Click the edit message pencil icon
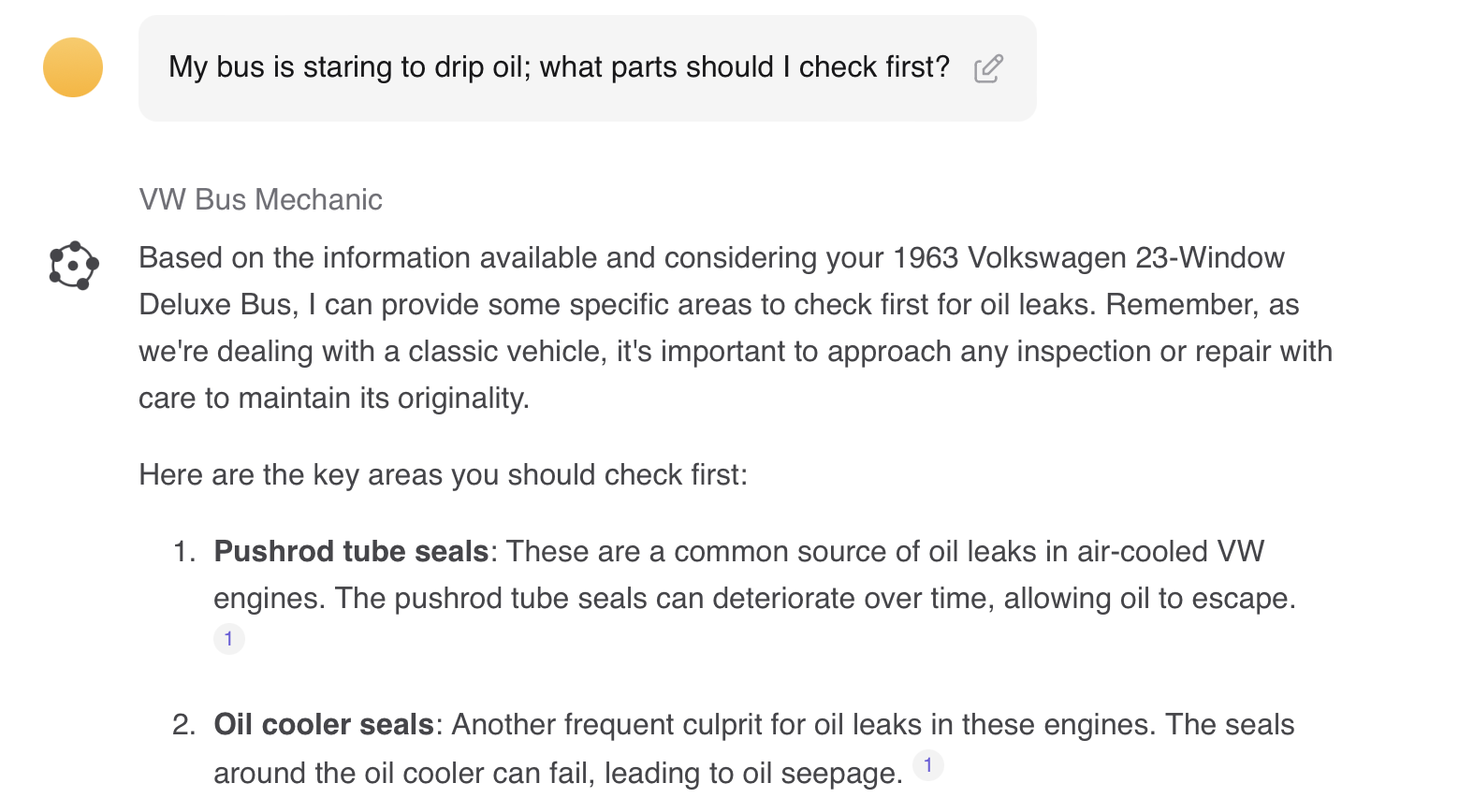This screenshot has height=812, width=1473. pos(988,69)
